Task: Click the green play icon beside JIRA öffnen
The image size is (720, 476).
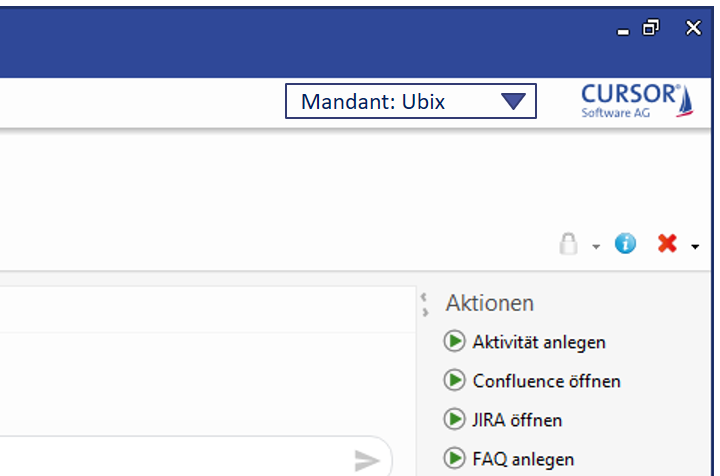Action: click(x=455, y=420)
